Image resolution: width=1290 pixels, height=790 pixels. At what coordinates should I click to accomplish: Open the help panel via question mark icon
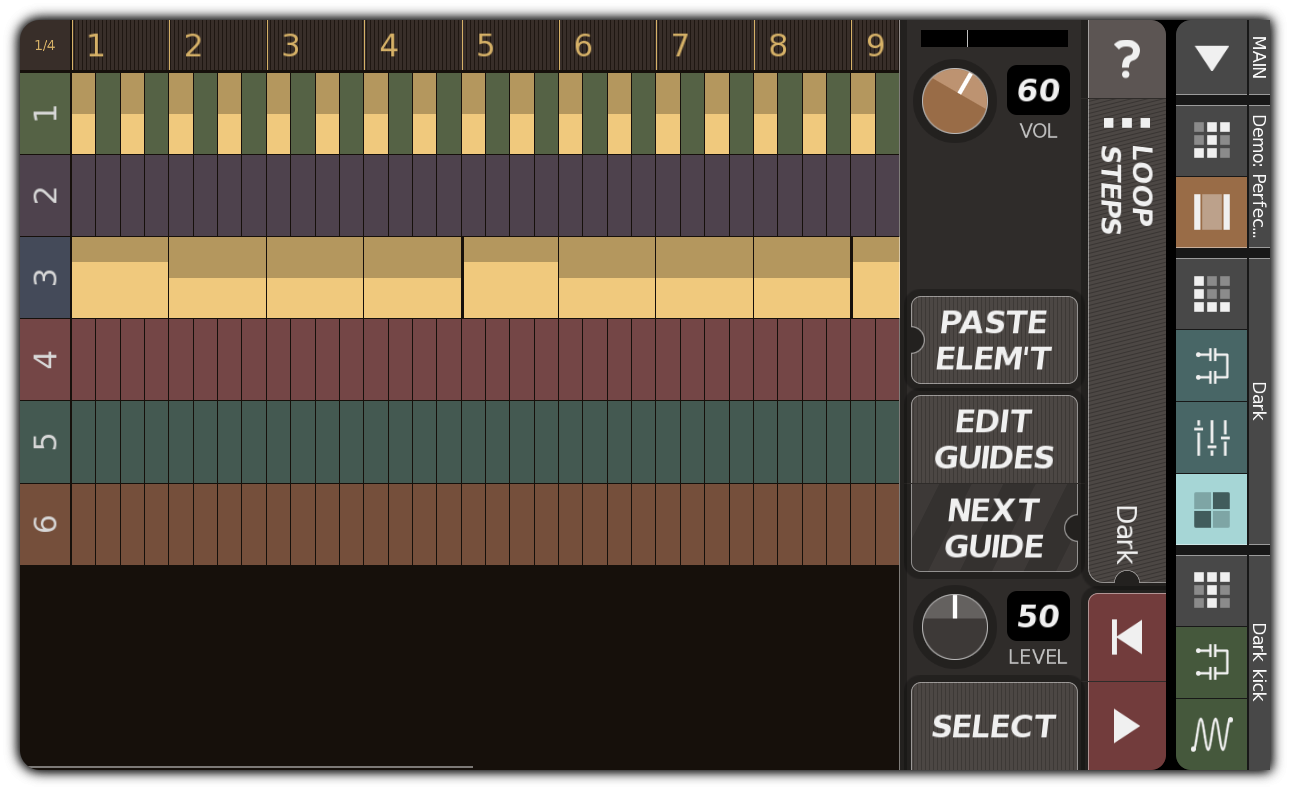1127,58
